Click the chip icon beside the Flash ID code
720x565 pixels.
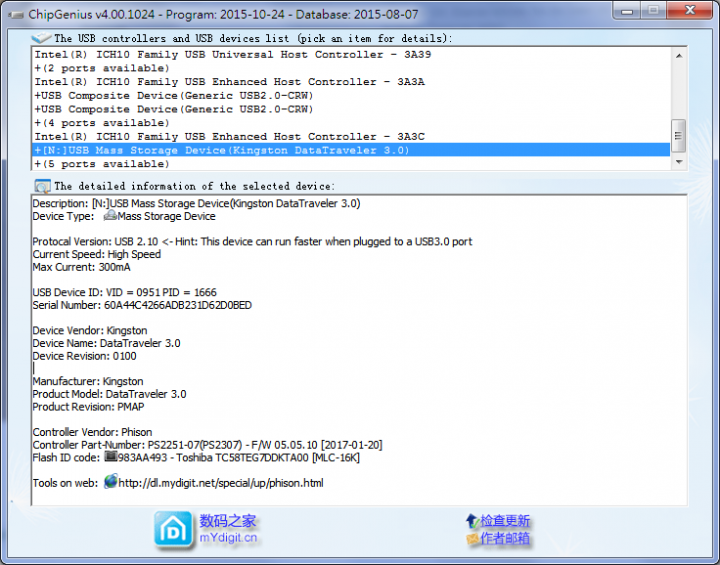coord(111,457)
